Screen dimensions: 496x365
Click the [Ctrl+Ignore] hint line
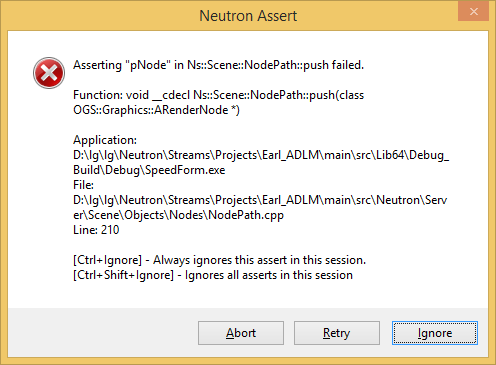(x=219, y=260)
